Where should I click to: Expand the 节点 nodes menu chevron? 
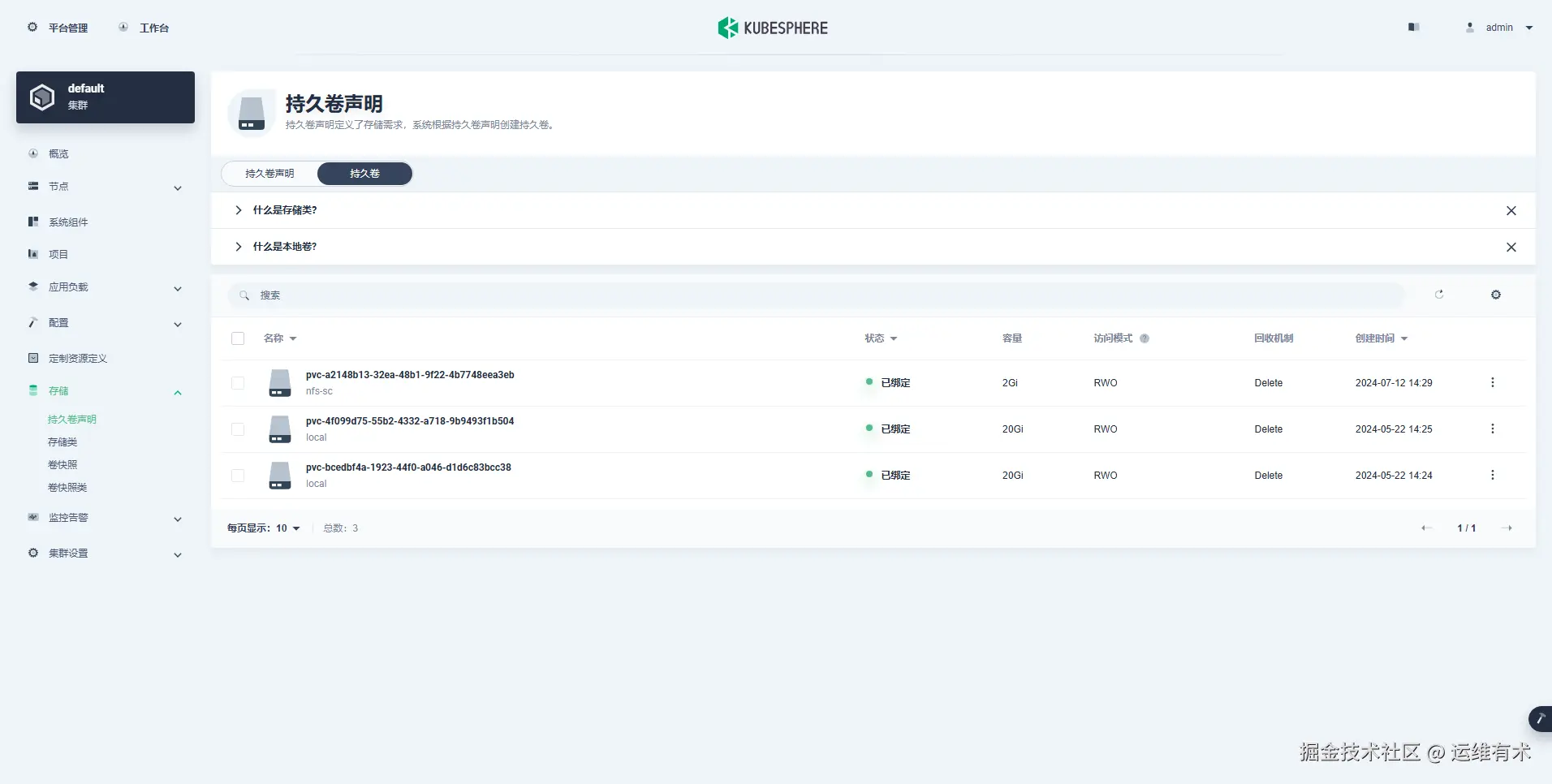(178, 188)
